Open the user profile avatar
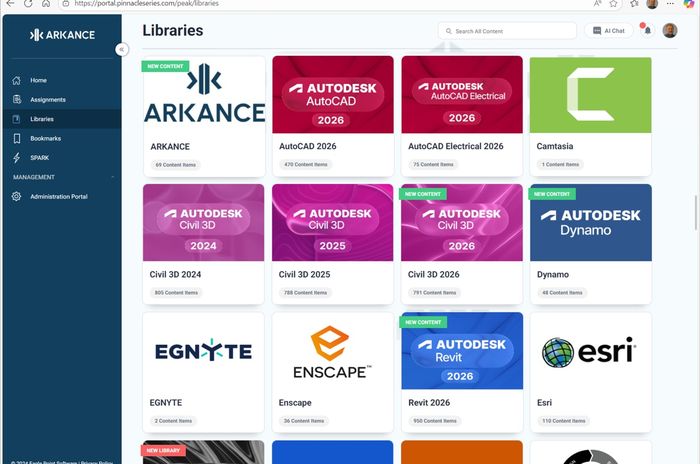The image size is (700, 464). coord(670,30)
